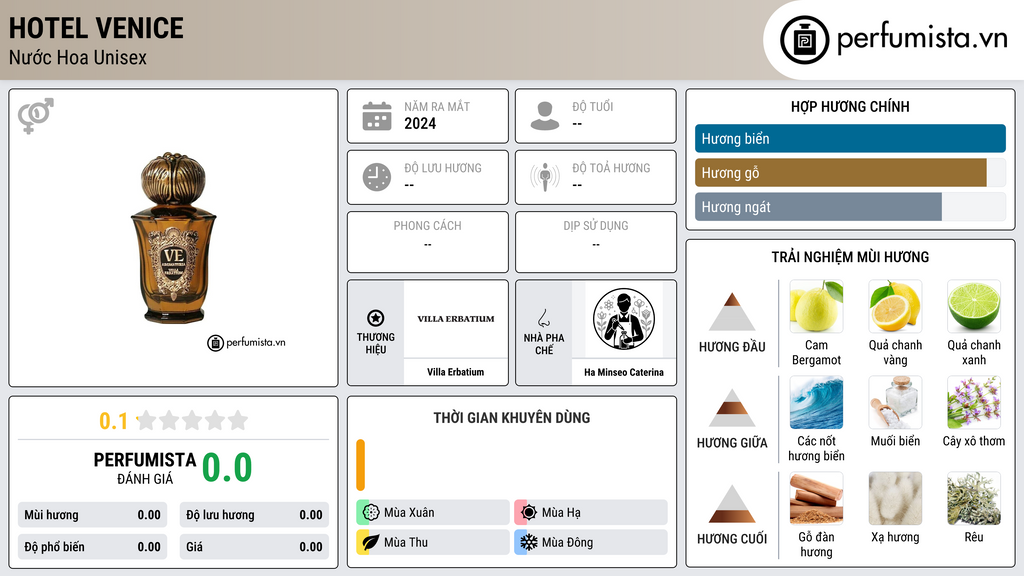Open the Cam Bergamot note image
The width and height of the screenshot is (1024, 576).
tap(816, 306)
